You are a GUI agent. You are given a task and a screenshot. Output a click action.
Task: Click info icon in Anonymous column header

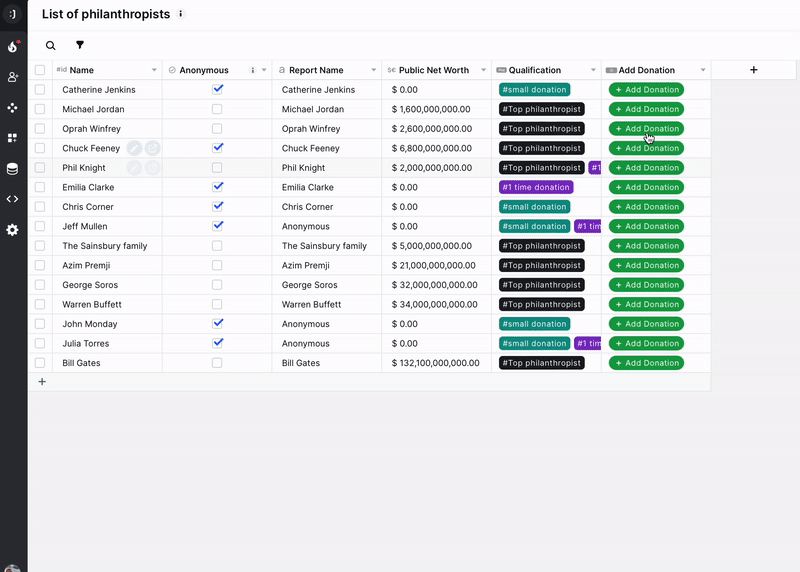253,70
